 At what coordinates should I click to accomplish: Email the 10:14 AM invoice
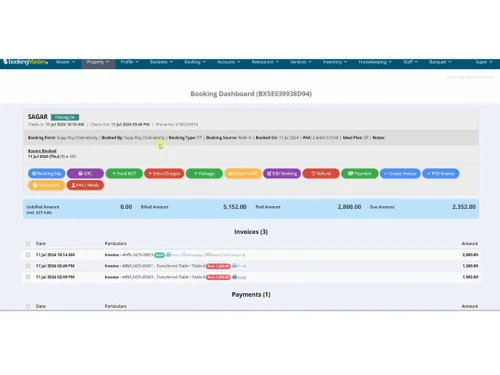(213, 255)
